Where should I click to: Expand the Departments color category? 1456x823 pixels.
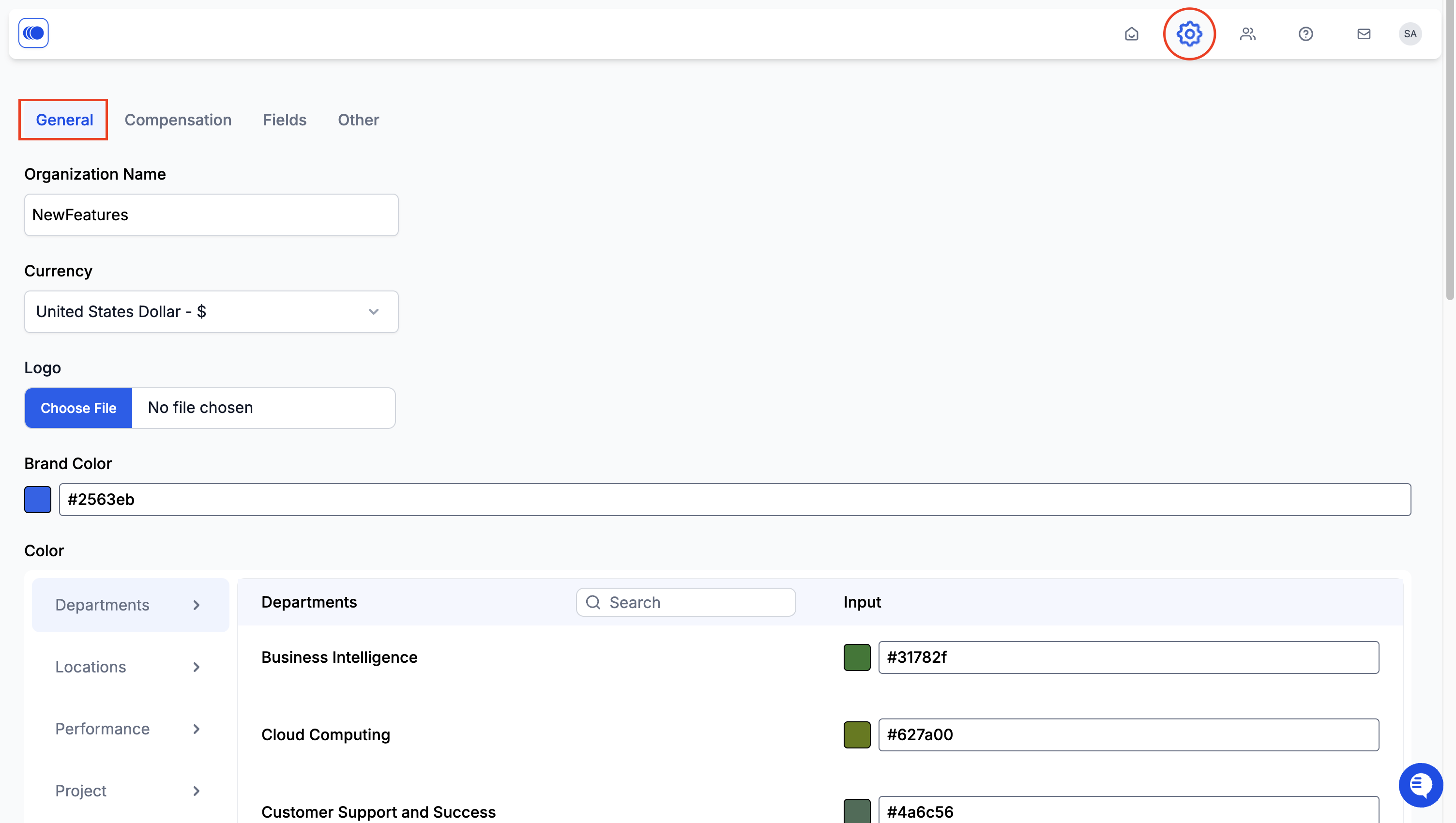131,605
